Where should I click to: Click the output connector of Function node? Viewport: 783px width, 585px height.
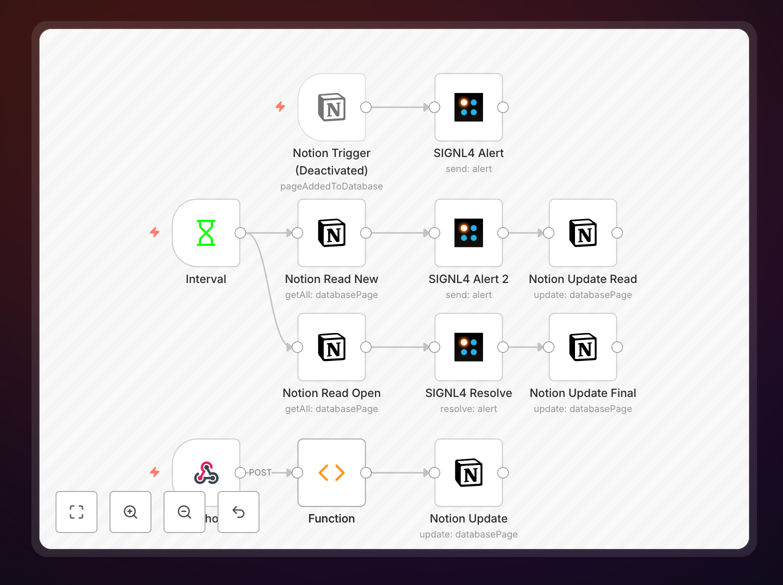(366, 473)
